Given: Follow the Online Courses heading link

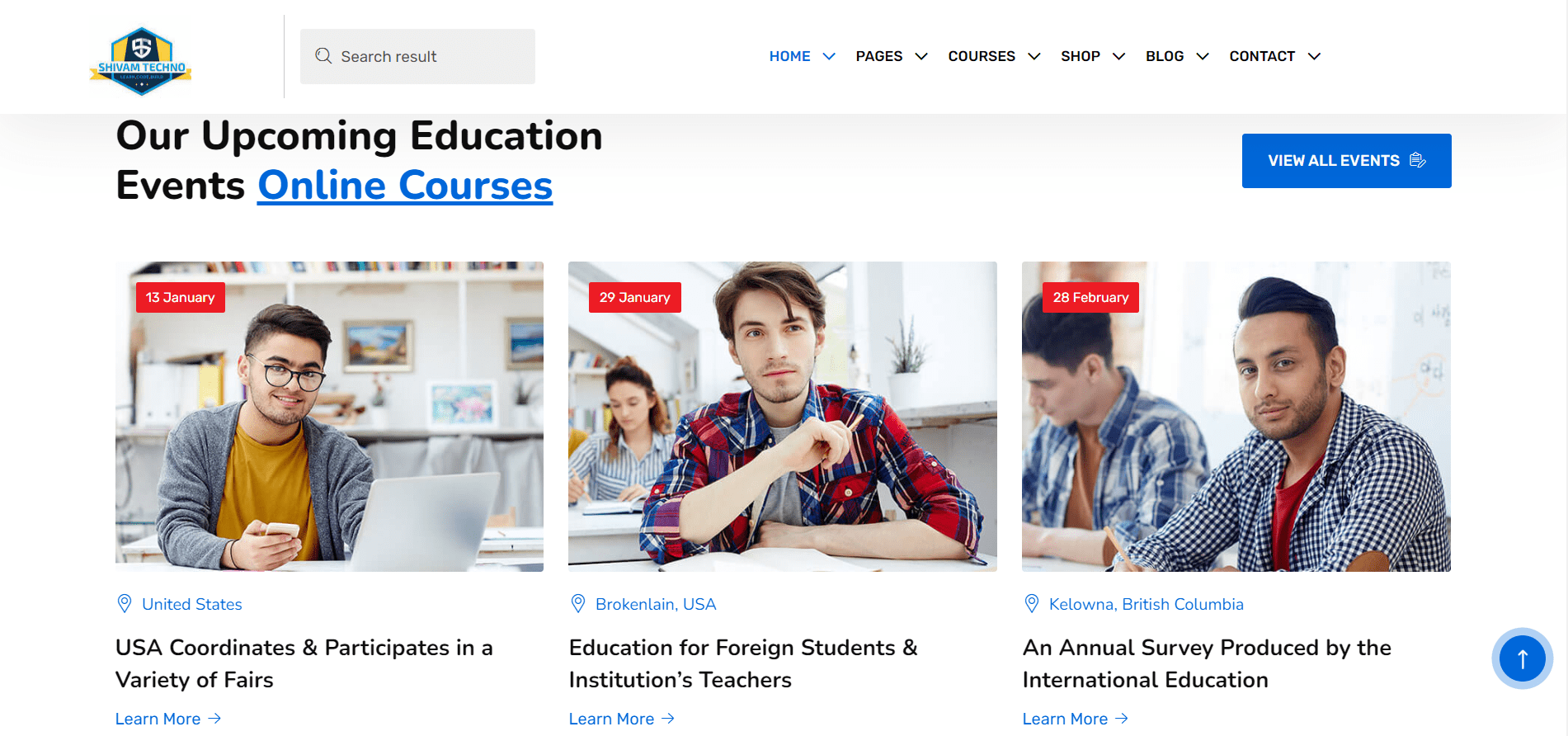Looking at the screenshot, I should (x=405, y=186).
